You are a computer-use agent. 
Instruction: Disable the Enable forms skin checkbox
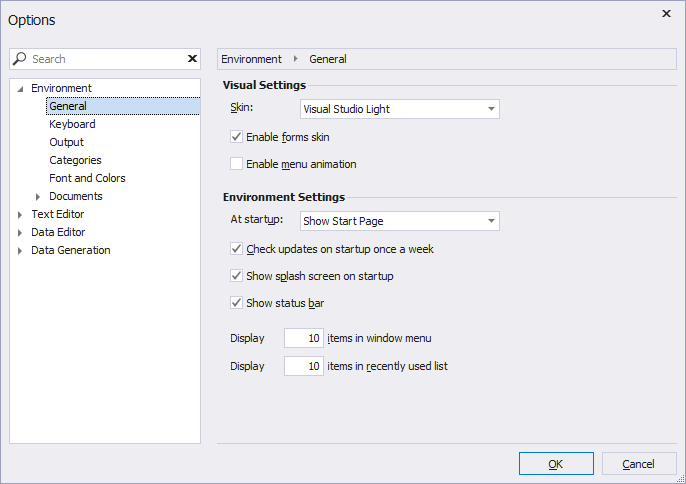(236, 137)
